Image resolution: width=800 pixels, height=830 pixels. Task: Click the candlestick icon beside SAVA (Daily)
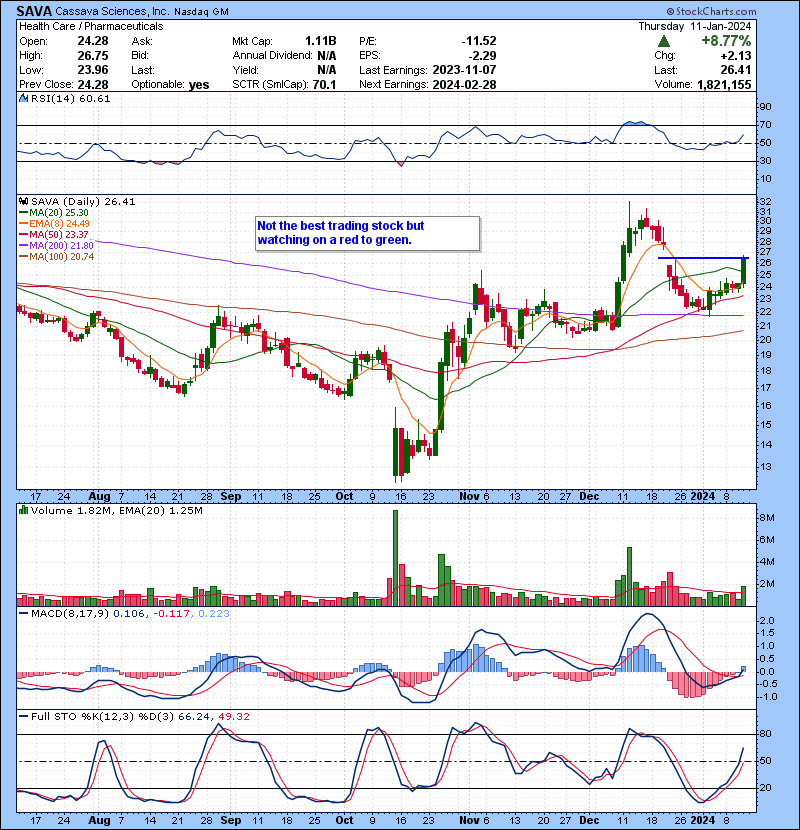[23, 202]
